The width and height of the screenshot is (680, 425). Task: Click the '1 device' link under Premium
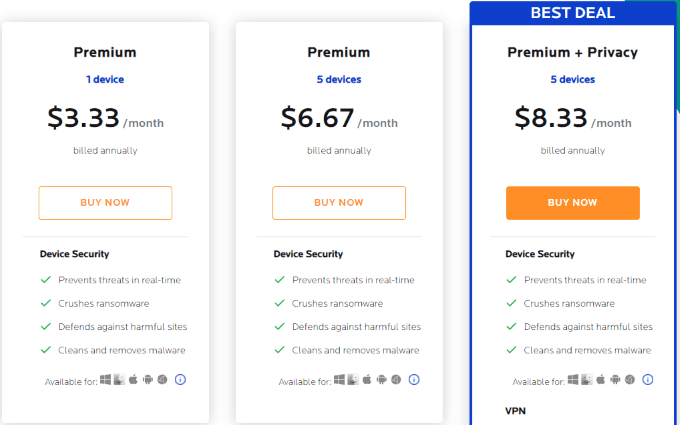click(x=105, y=79)
